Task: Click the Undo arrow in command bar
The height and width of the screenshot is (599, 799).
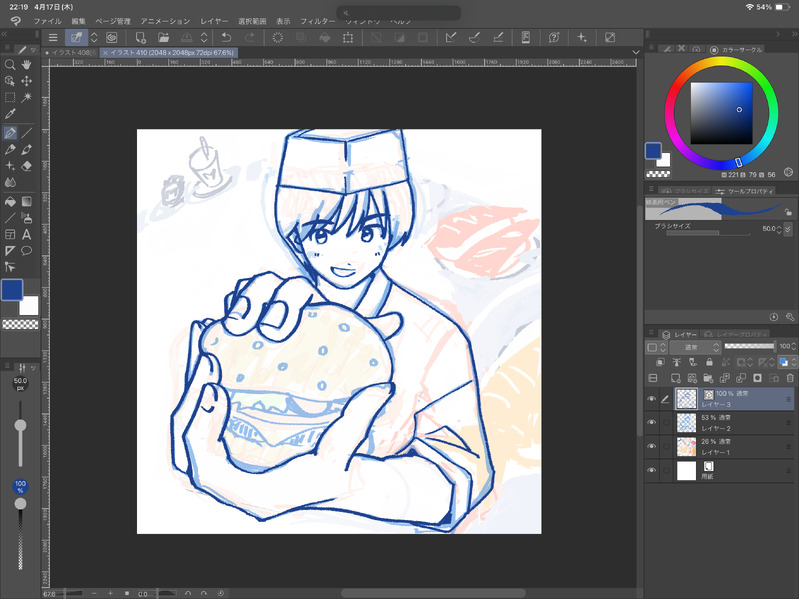Action: pyautogui.click(x=226, y=38)
